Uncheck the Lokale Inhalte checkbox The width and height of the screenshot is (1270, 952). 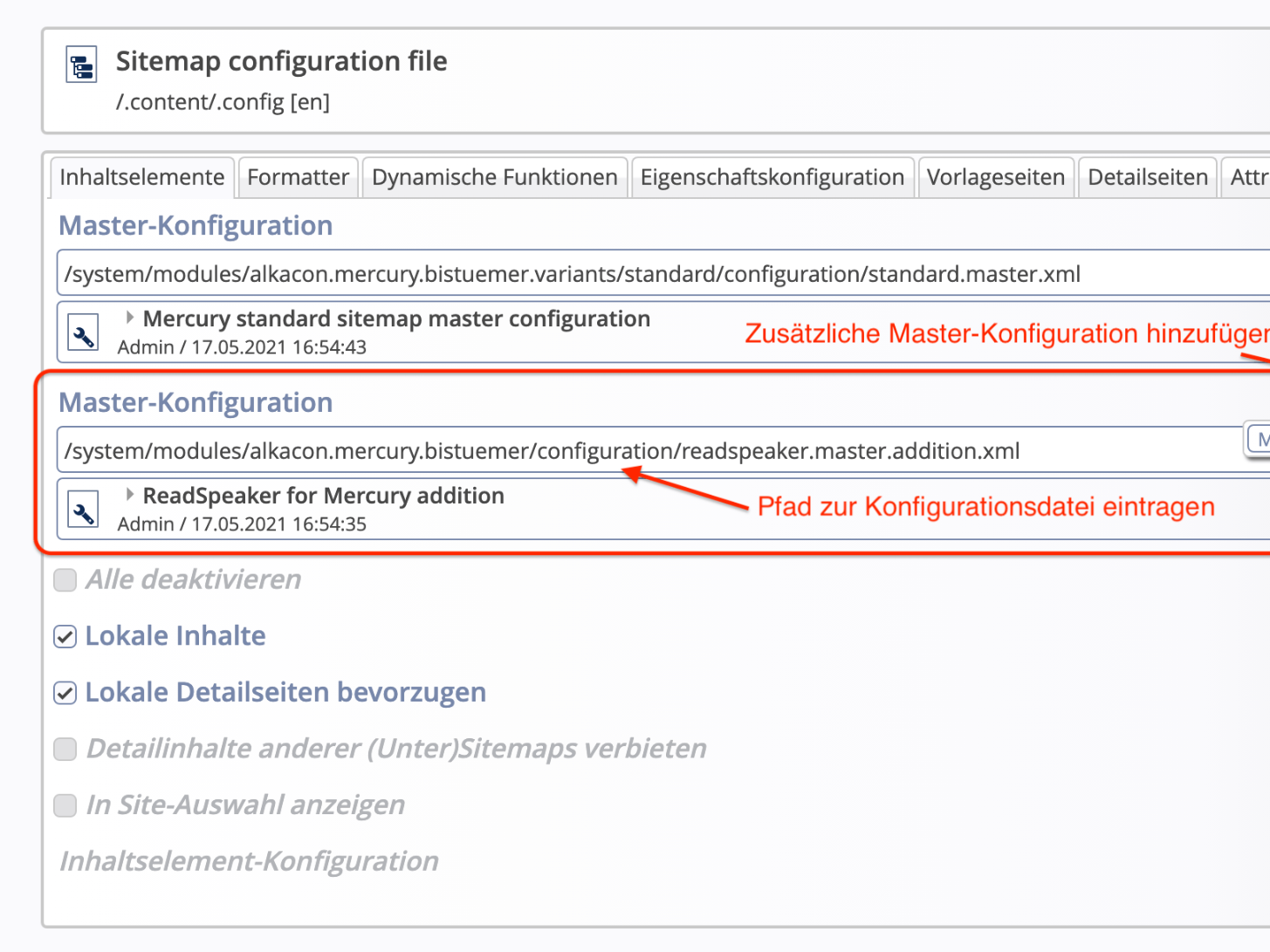click(65, 636)
